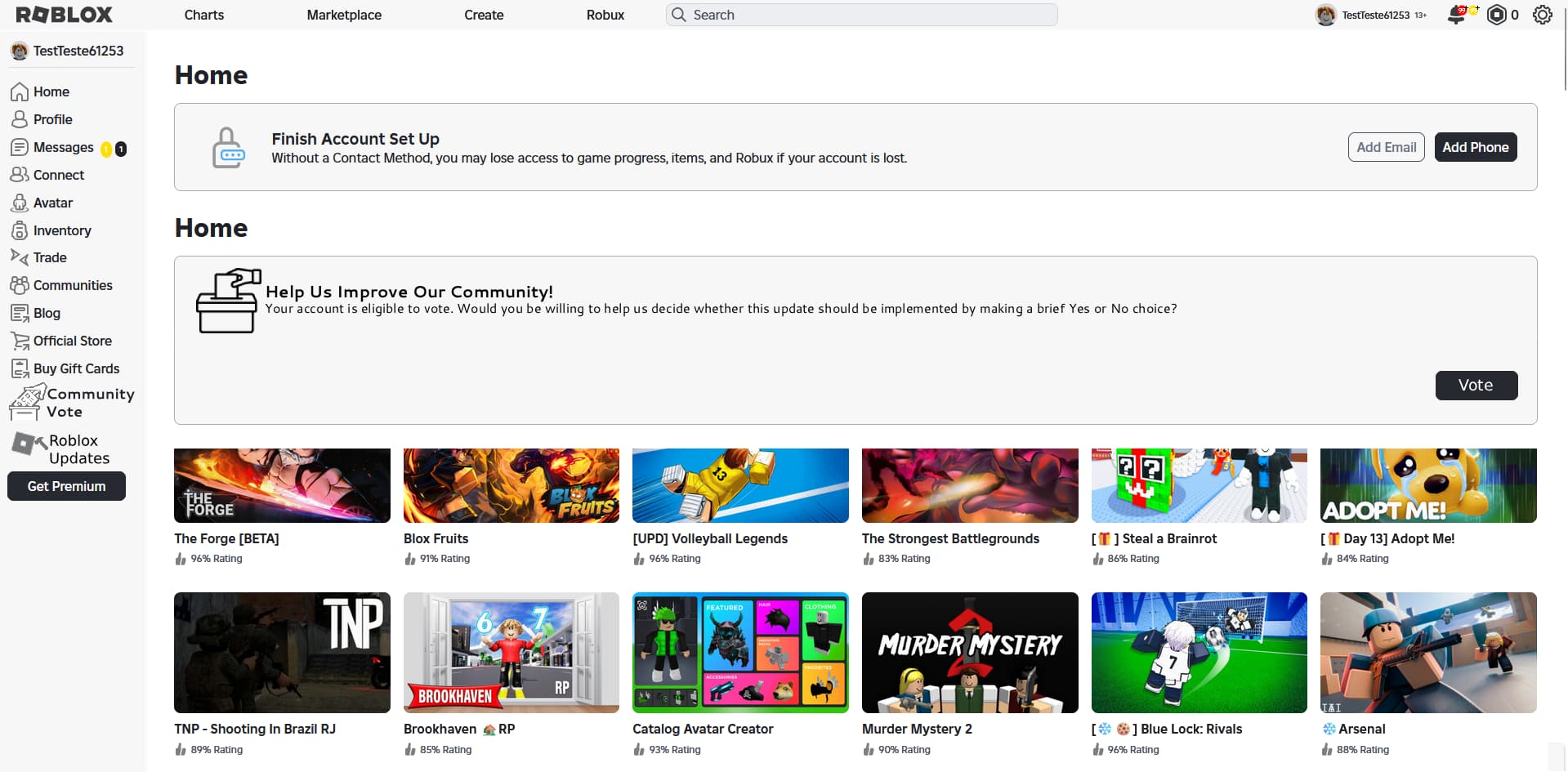The height and width of the screenshot is (772, 1568).
Task: Open the Murder Mystery 2 thumbnail
Action: tap(970, 653)
